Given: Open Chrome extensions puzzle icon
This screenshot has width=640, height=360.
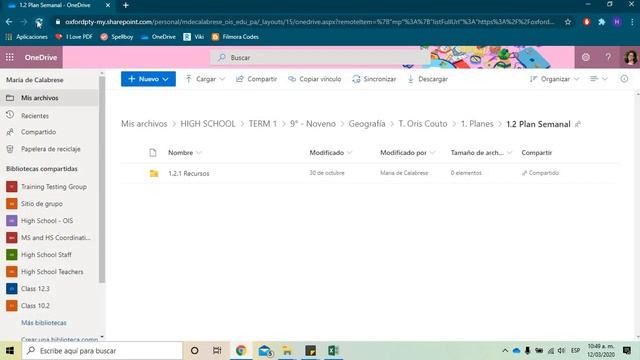Looking at the screenshot, I should pyautogui.click(x=602, y=22).
